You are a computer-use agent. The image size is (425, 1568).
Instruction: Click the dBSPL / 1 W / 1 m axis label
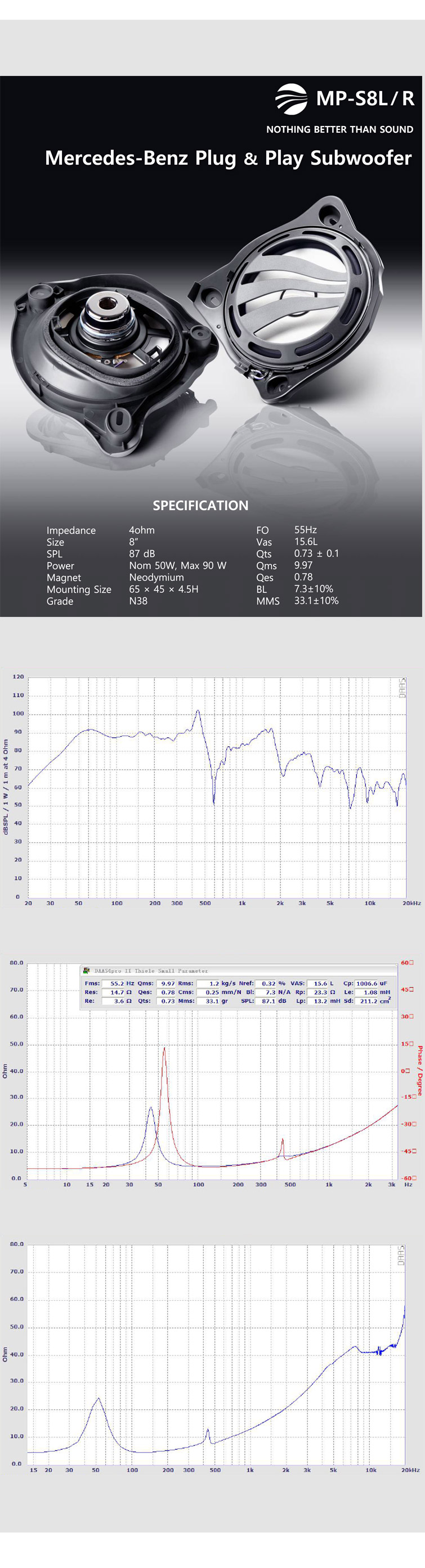coord(6,786)
